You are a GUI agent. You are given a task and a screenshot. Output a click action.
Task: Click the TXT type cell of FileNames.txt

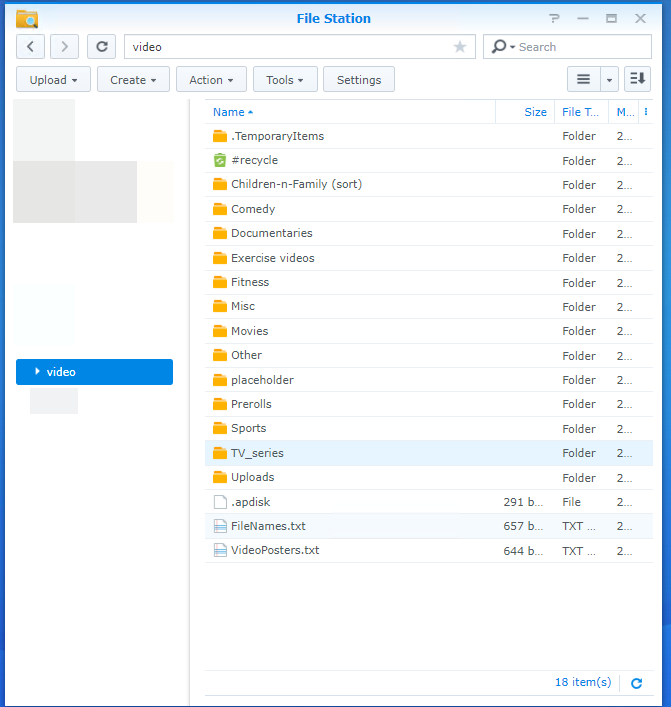point(579,526)
